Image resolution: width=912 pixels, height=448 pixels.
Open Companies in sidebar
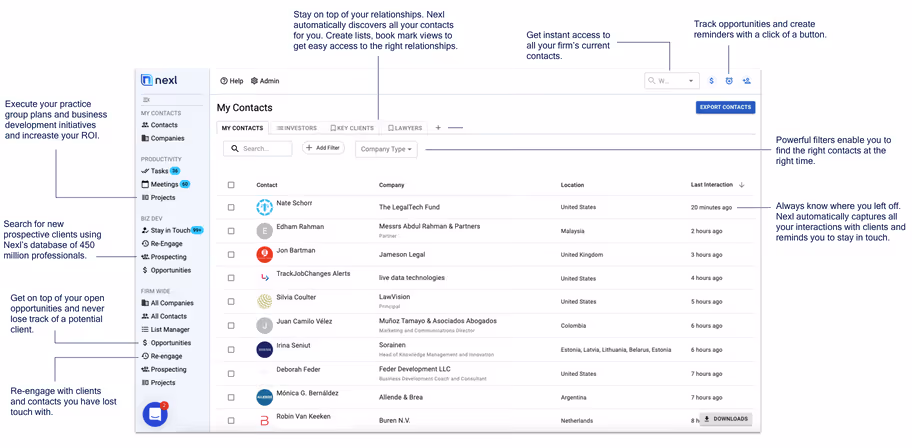[162, 138]
